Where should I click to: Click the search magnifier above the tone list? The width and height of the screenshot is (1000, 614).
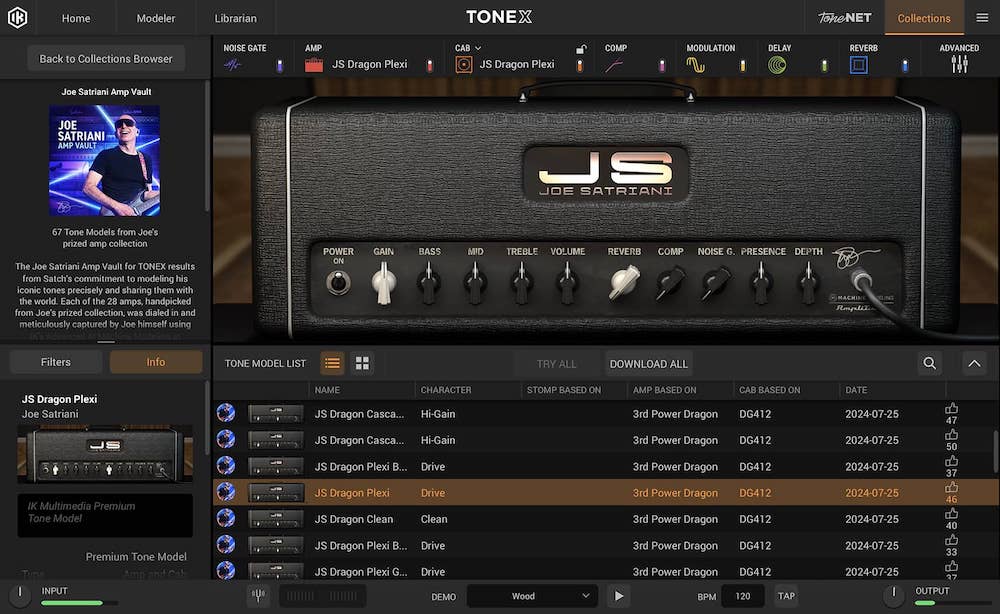click(930, 363)
